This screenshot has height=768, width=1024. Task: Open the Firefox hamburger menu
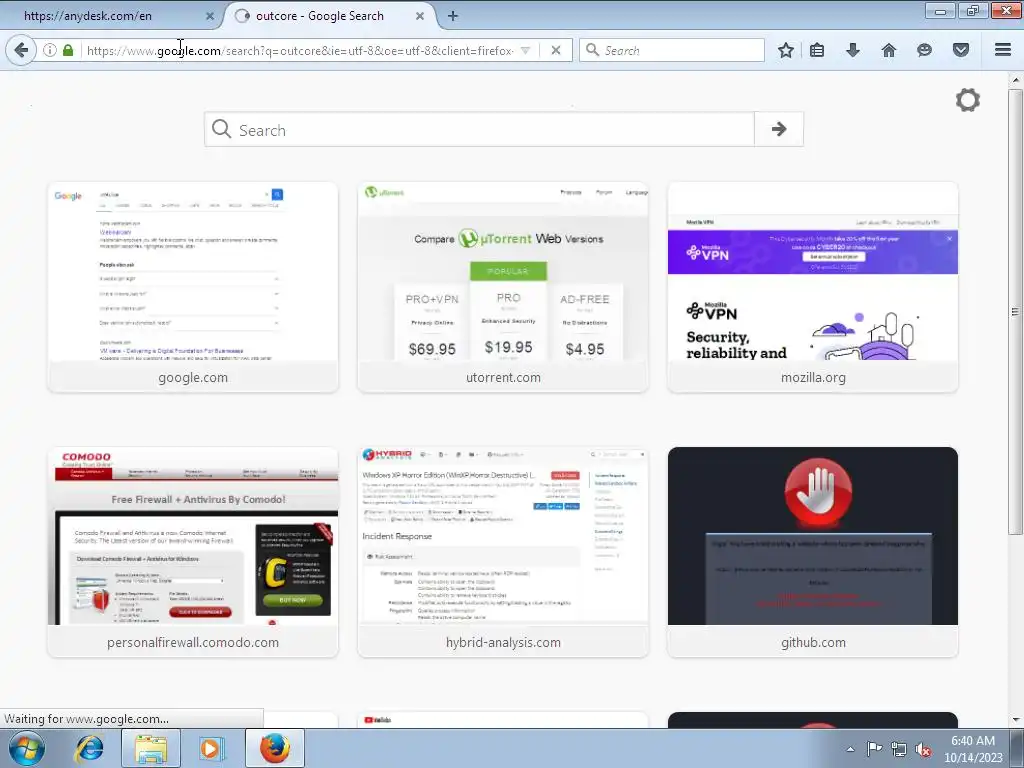[1003, 50]
